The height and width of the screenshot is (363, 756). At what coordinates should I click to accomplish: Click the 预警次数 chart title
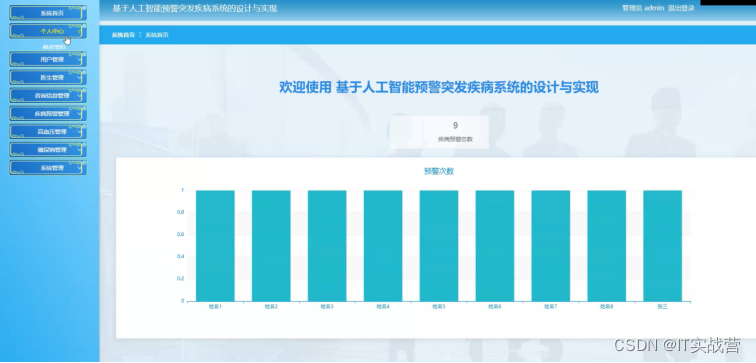(439, 171)
